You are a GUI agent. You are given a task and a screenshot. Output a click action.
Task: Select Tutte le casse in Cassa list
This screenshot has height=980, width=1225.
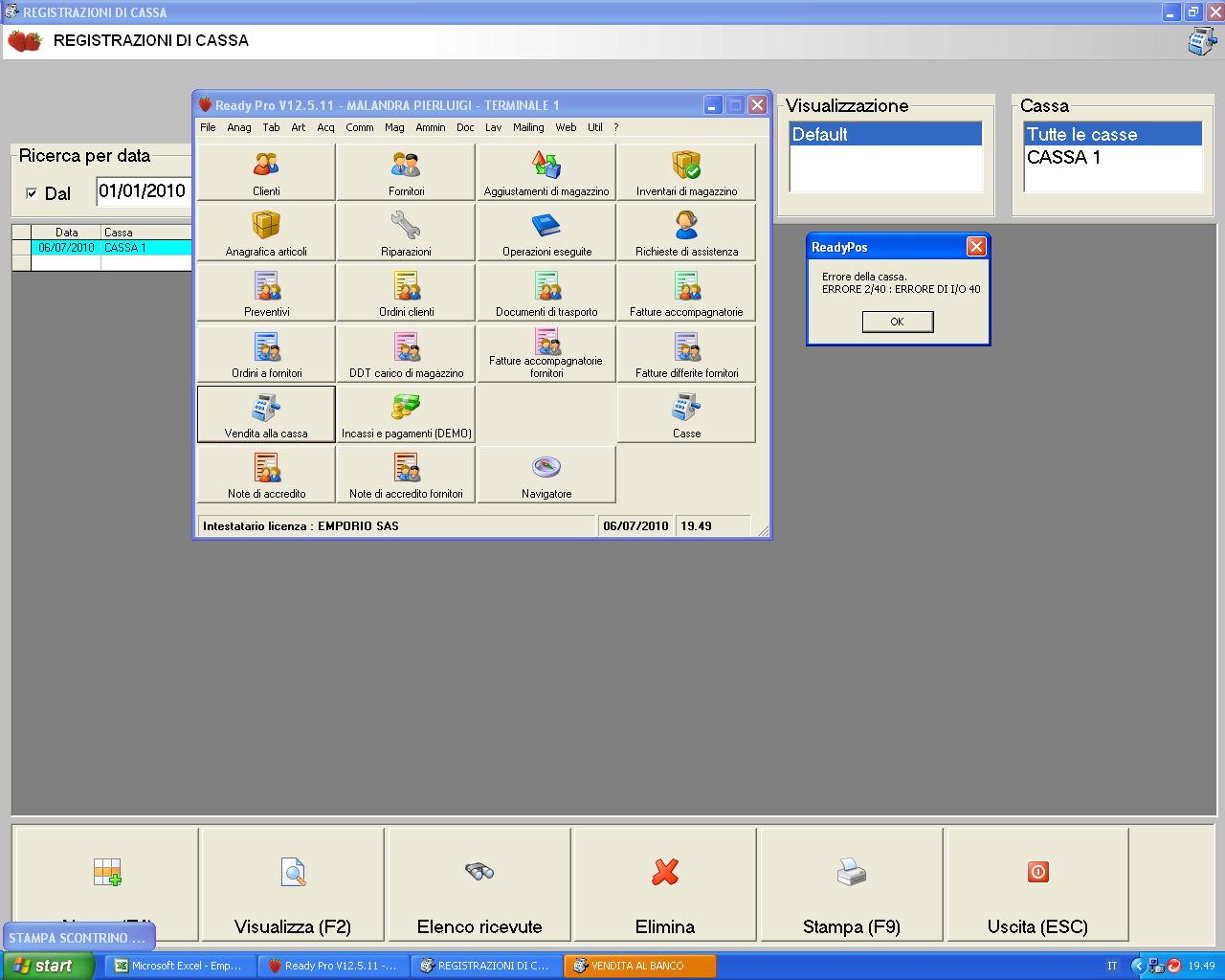click(x=1113, y=134)
